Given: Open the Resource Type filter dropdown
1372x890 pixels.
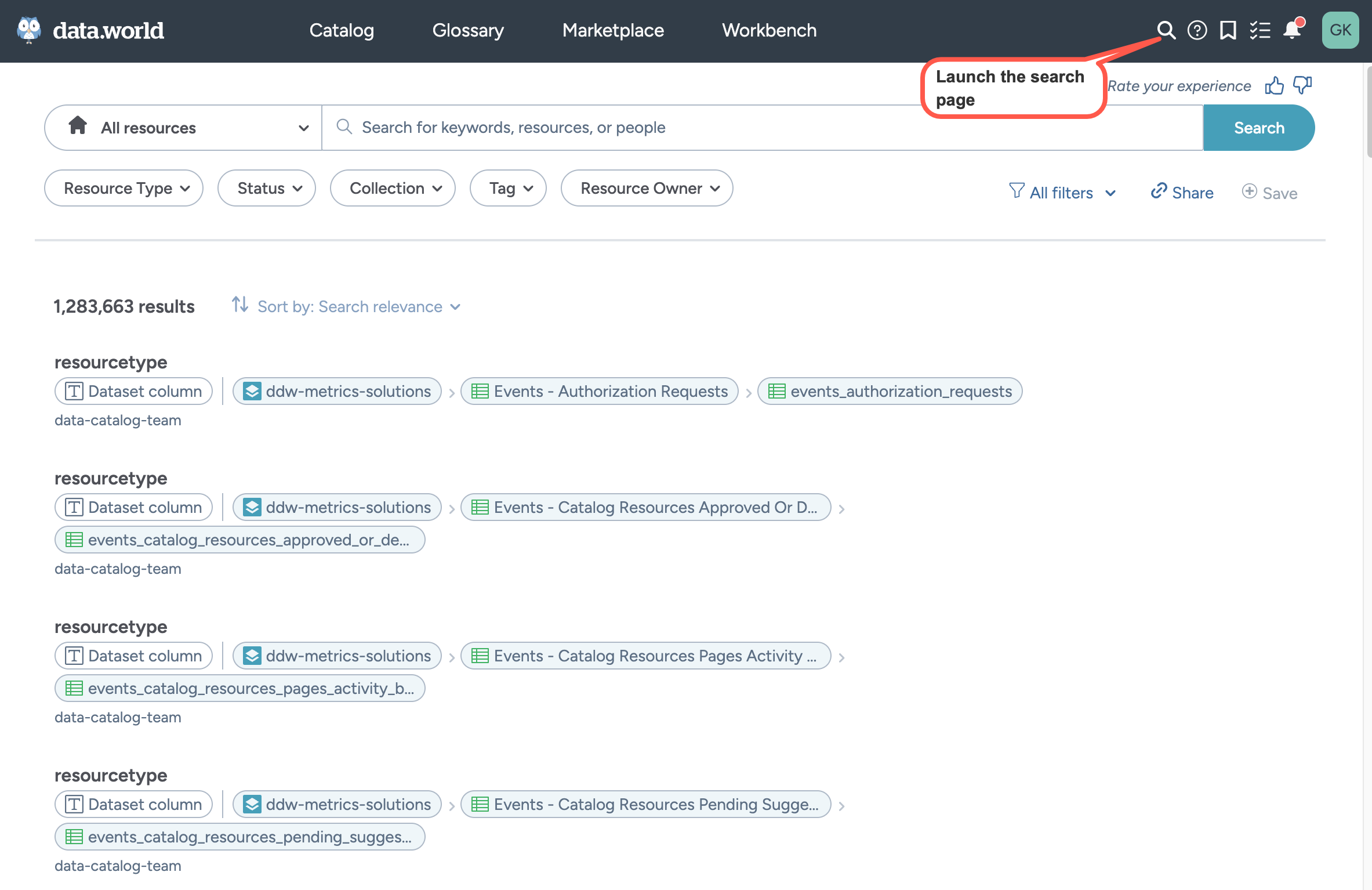Looking at the screenshot, I should click(124, 189).
